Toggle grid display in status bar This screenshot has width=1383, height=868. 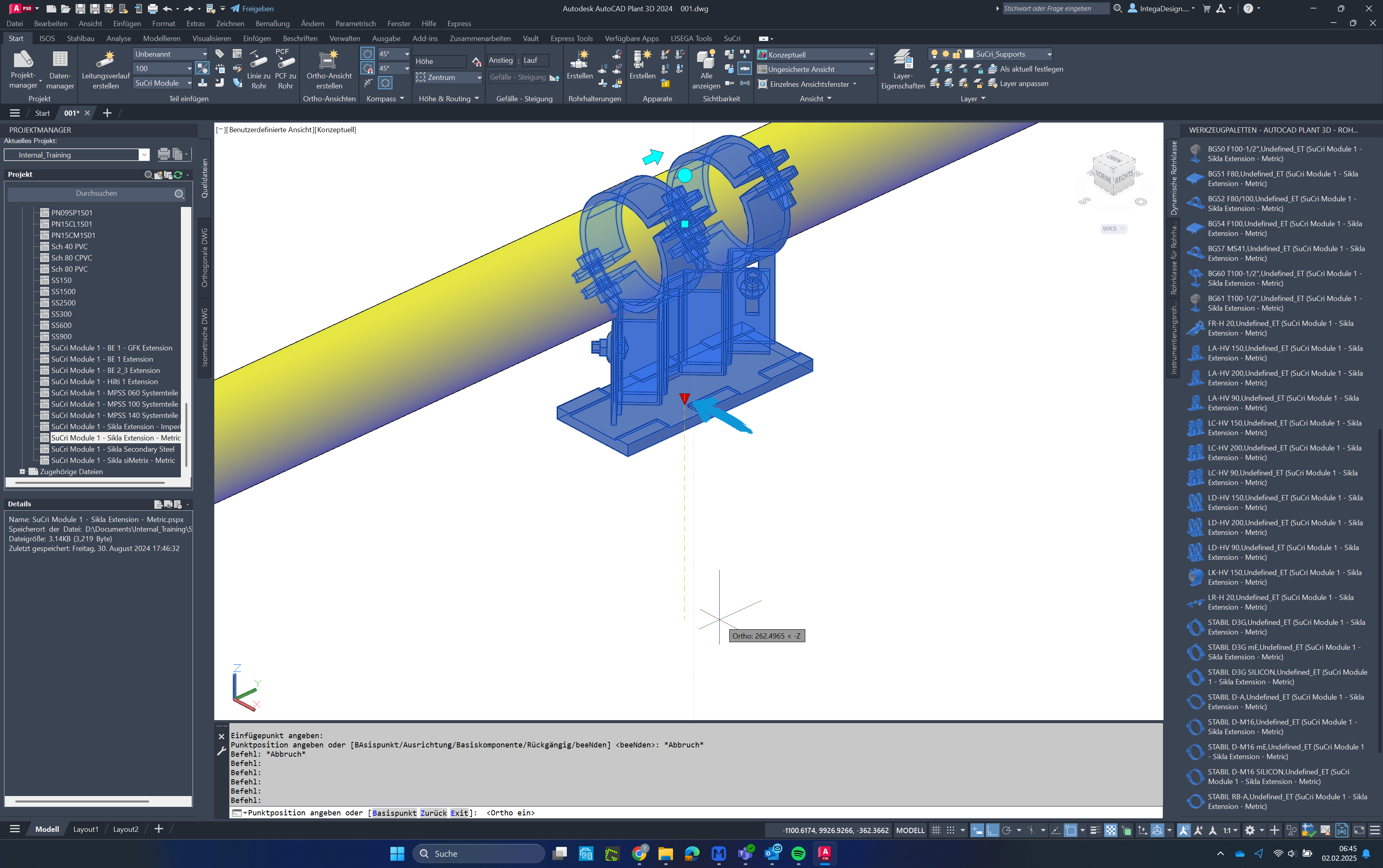click(936, 830)
